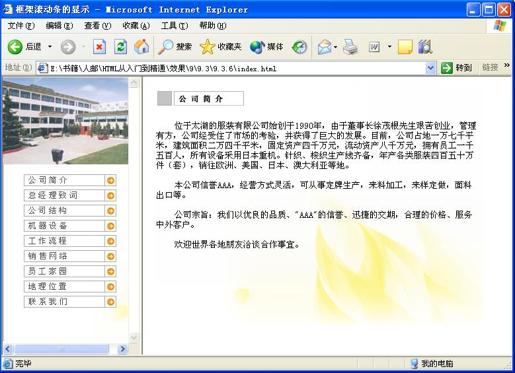Stop loading with the red X icon
The image size is (515, 373).
click(x=99, y=47)
